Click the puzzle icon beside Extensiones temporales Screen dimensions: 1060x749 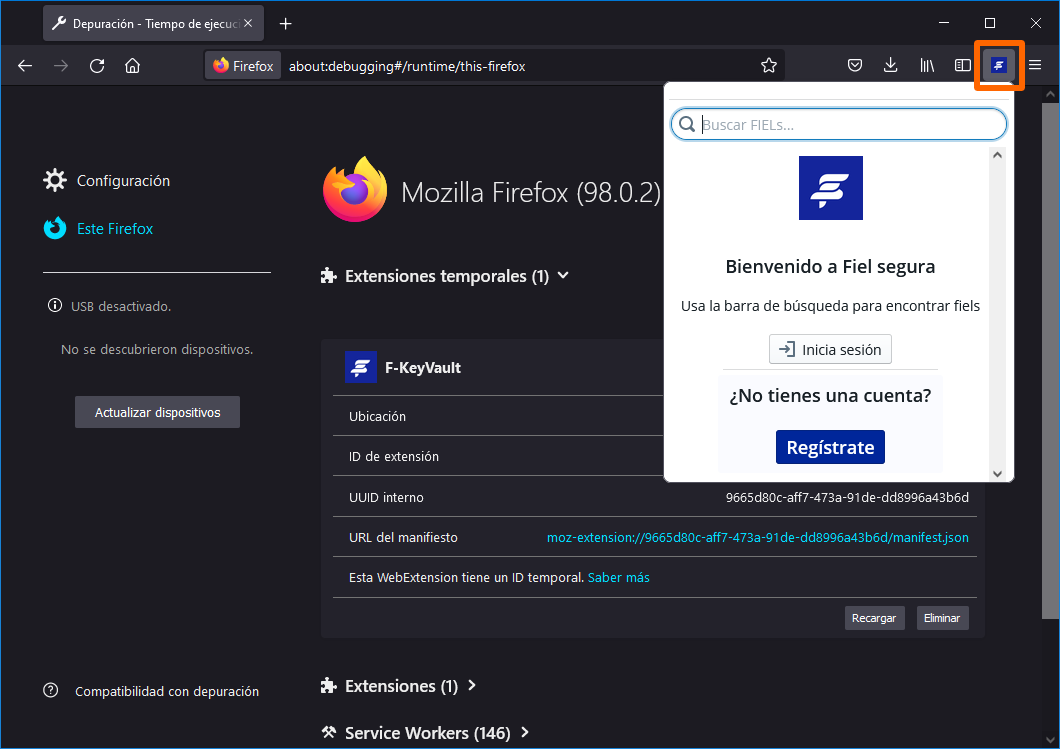(329, 275)
